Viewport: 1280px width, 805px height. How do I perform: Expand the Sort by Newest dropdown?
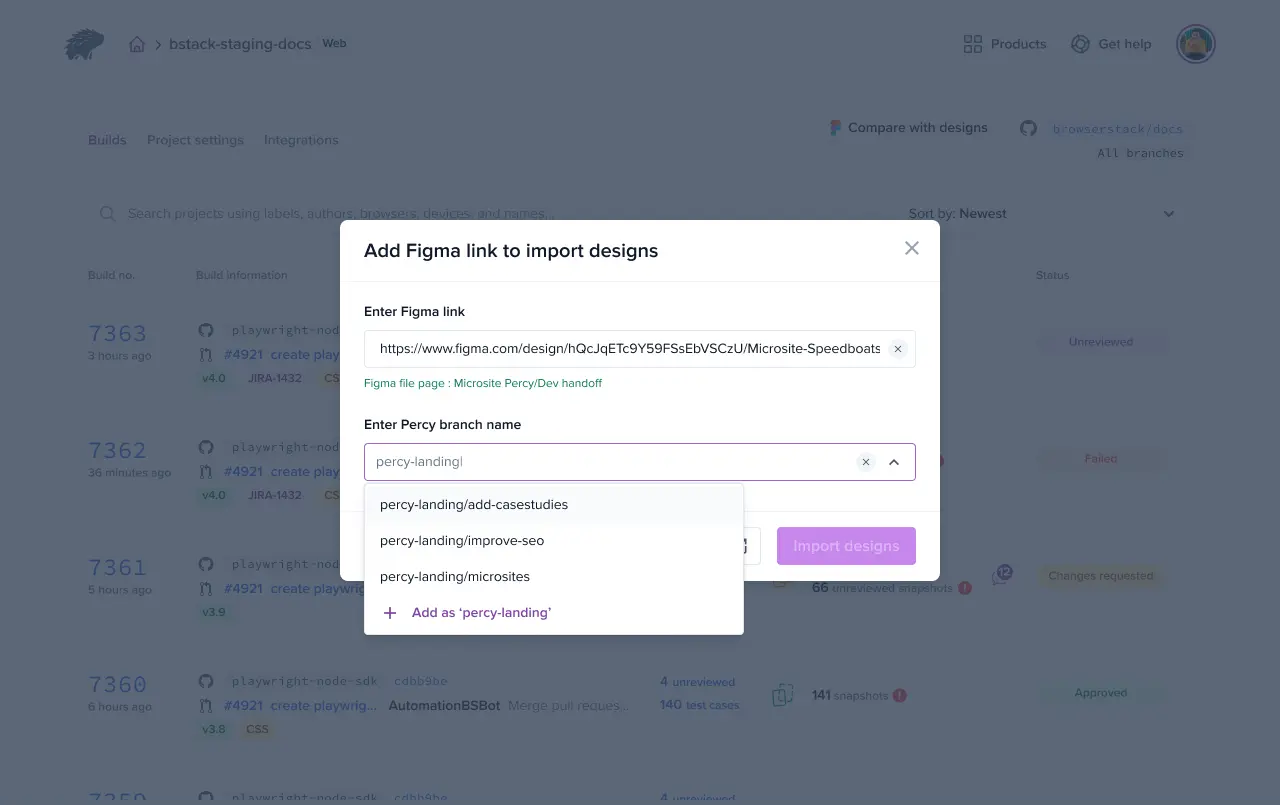(1169, 214)
